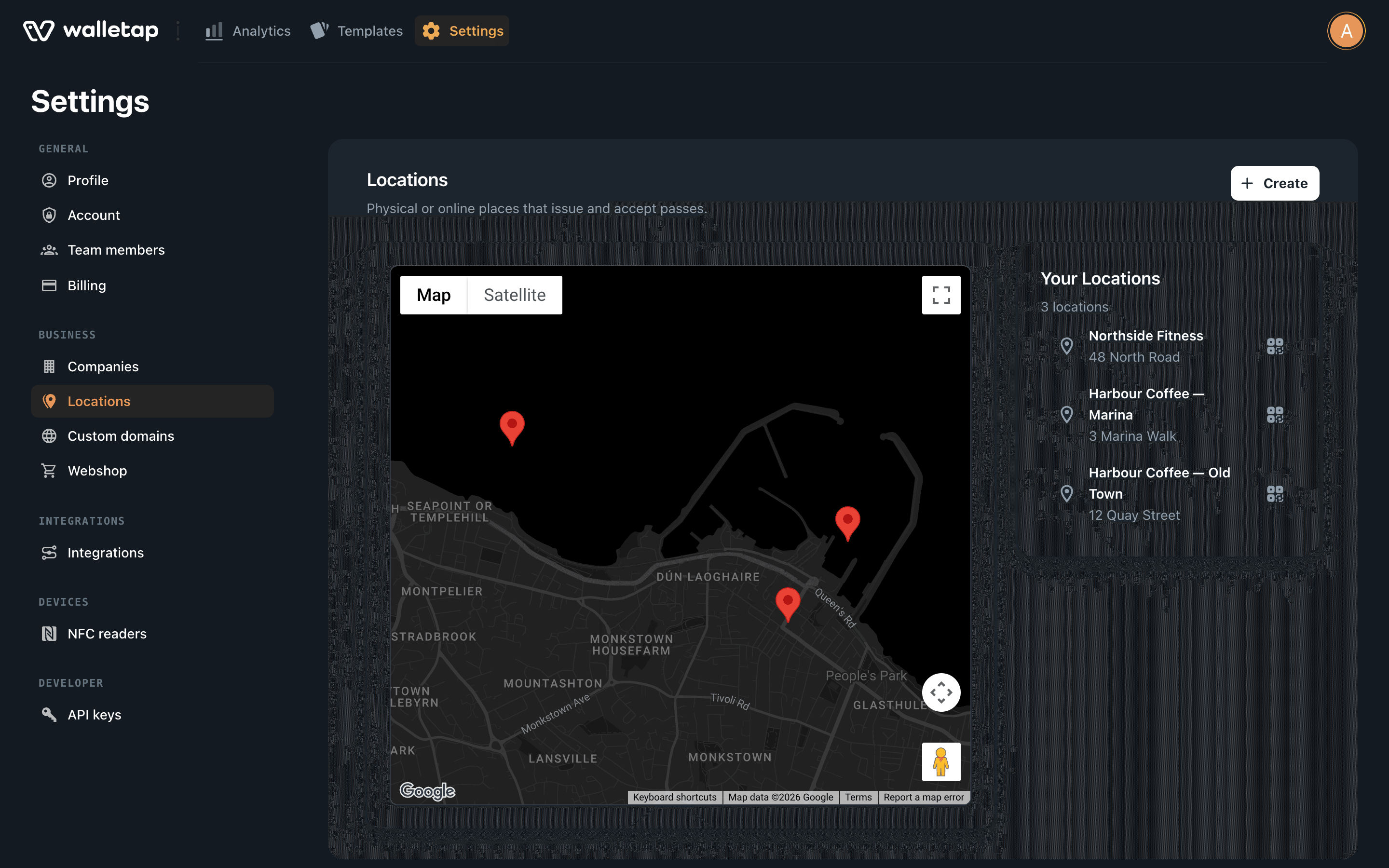Open Billing settings
Image resolution: width=1389 pixels, height=868 pixels.
tap(152, 285)
